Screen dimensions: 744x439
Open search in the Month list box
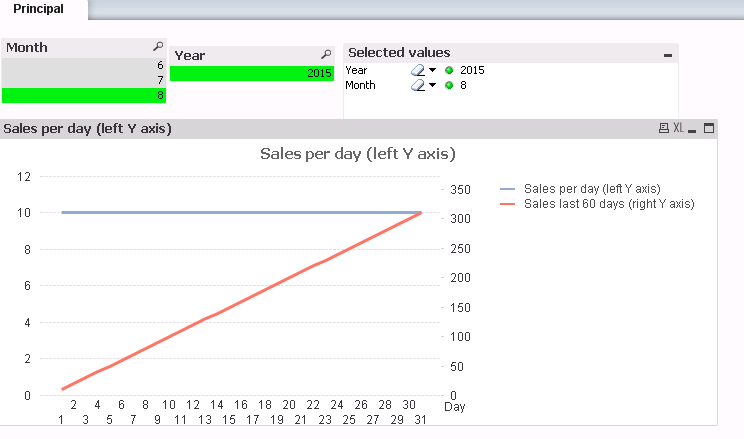(157, 47)
